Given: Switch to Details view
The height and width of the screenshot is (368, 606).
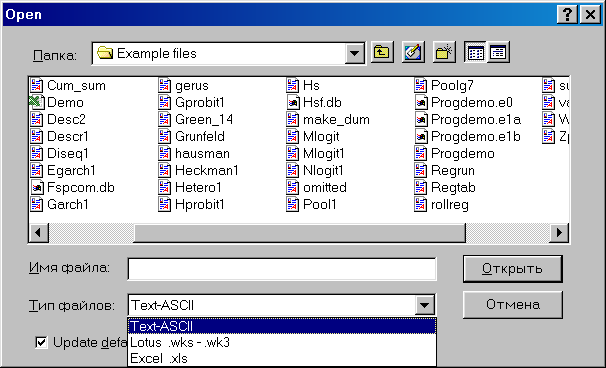Looking at the screenshot, I should (498, 52).
